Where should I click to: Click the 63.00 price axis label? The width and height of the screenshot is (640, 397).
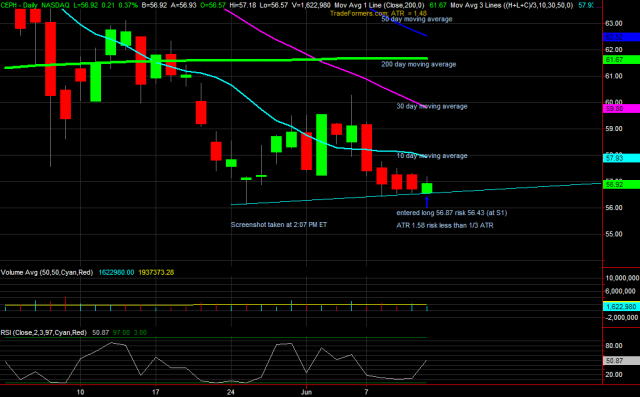[x=614, y=24]
